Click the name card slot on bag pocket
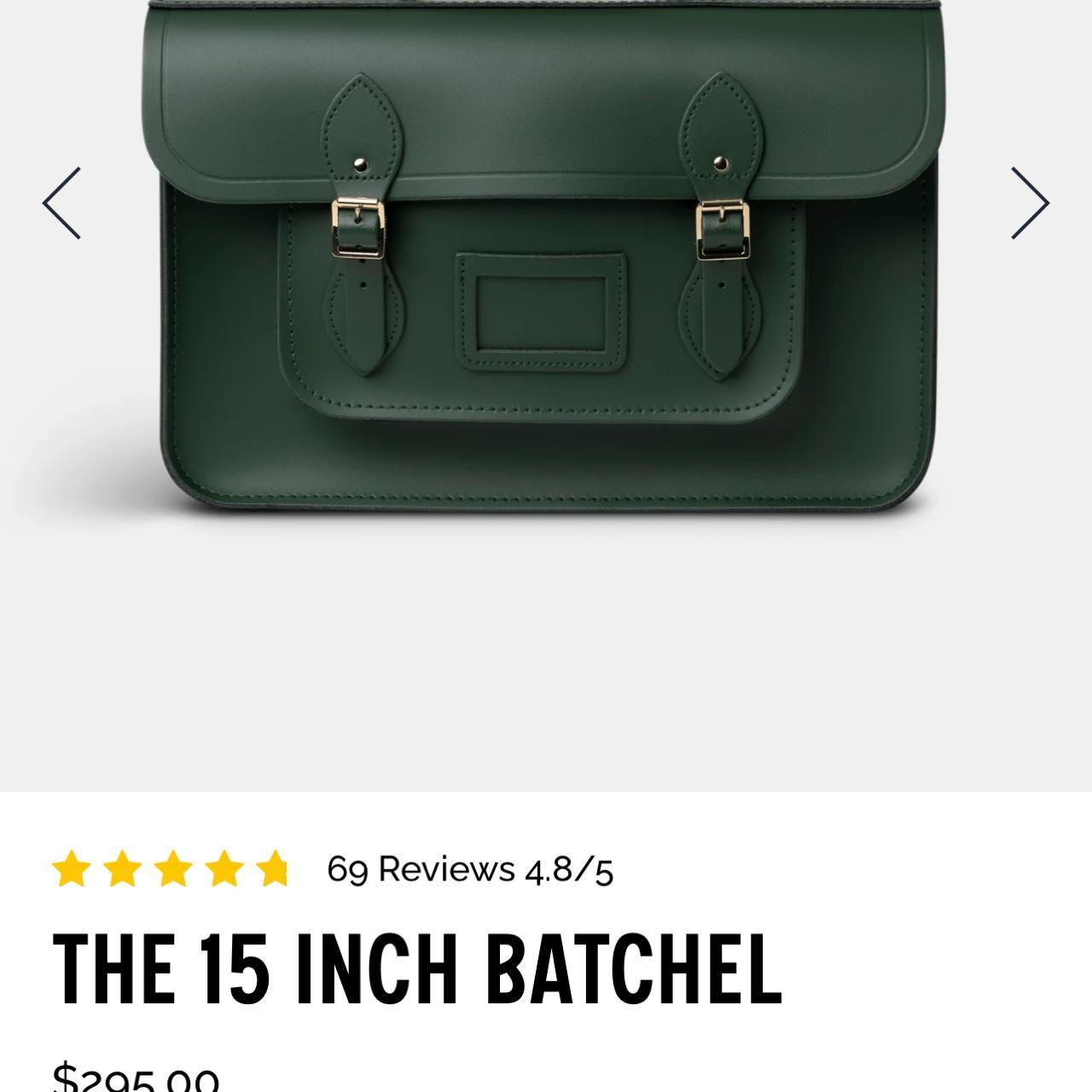This screenshot has height=1092, width=1092. click(x=541, y=311)
